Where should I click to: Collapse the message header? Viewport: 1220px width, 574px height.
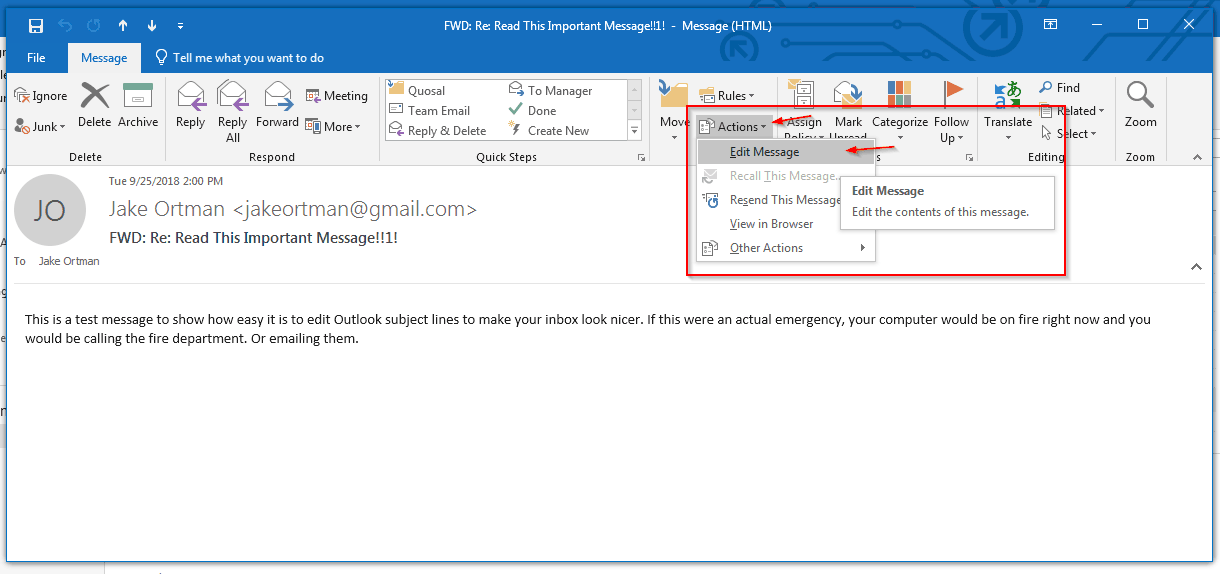[x=1197, y=267]
